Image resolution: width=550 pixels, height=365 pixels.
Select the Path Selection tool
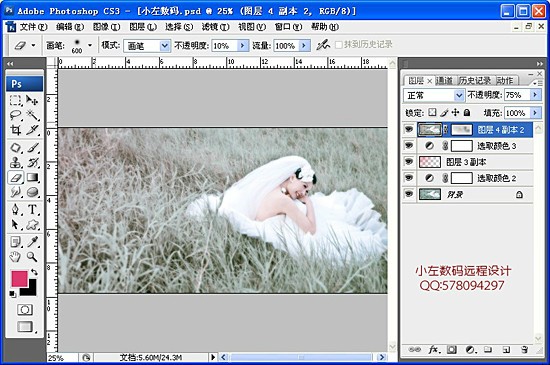15,224
